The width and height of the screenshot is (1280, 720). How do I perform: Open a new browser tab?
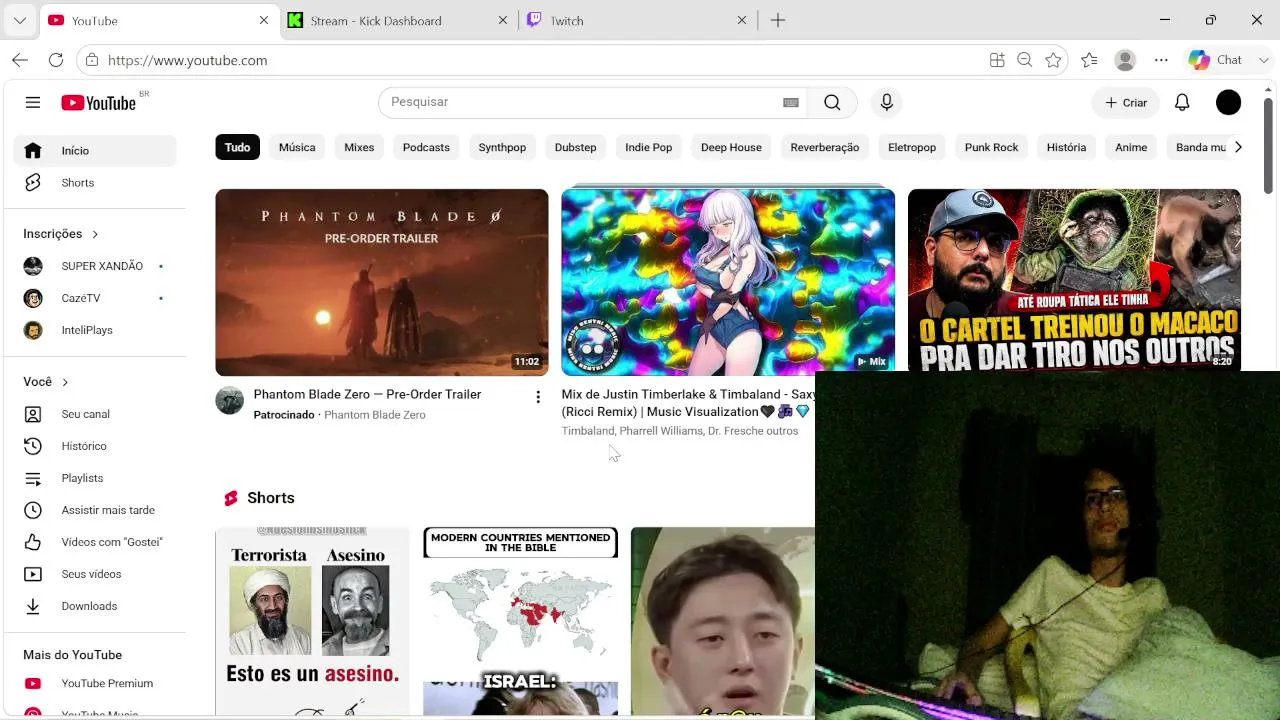(778, 20)
